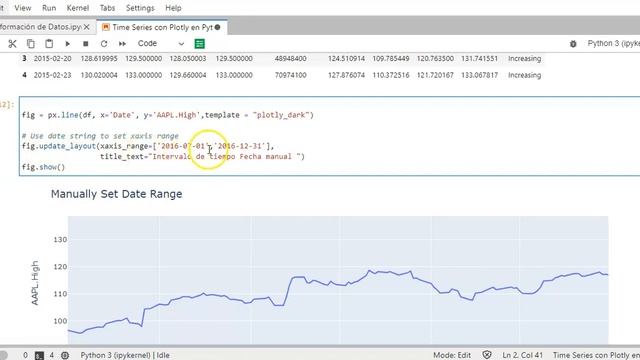Screen dimensions: 640x360
Task: Paste cell from clipboard
Action: 49,44
